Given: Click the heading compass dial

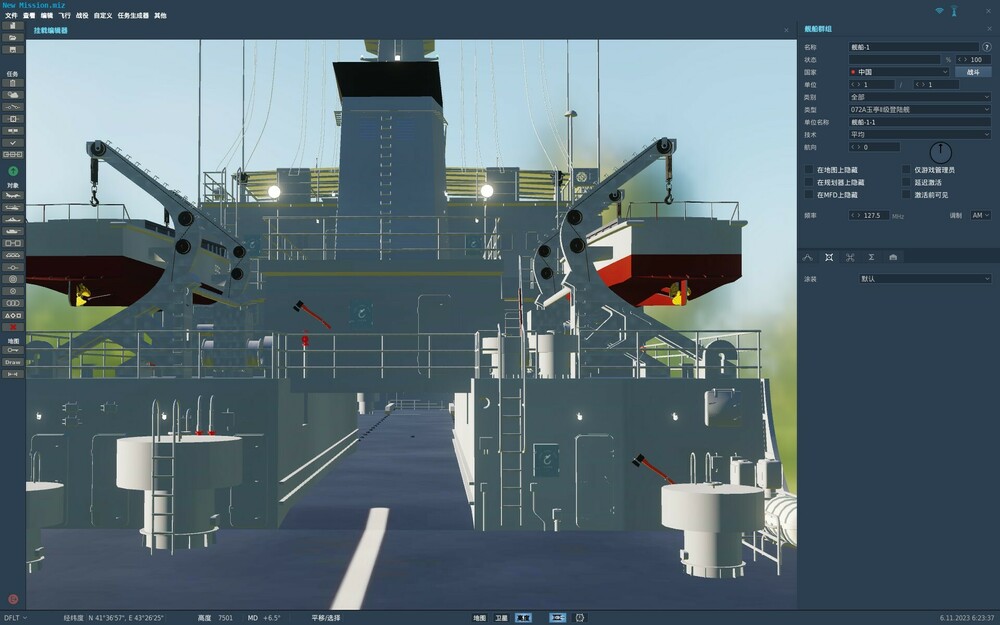Looking at the screenshot, I should (x=941, y=152).
